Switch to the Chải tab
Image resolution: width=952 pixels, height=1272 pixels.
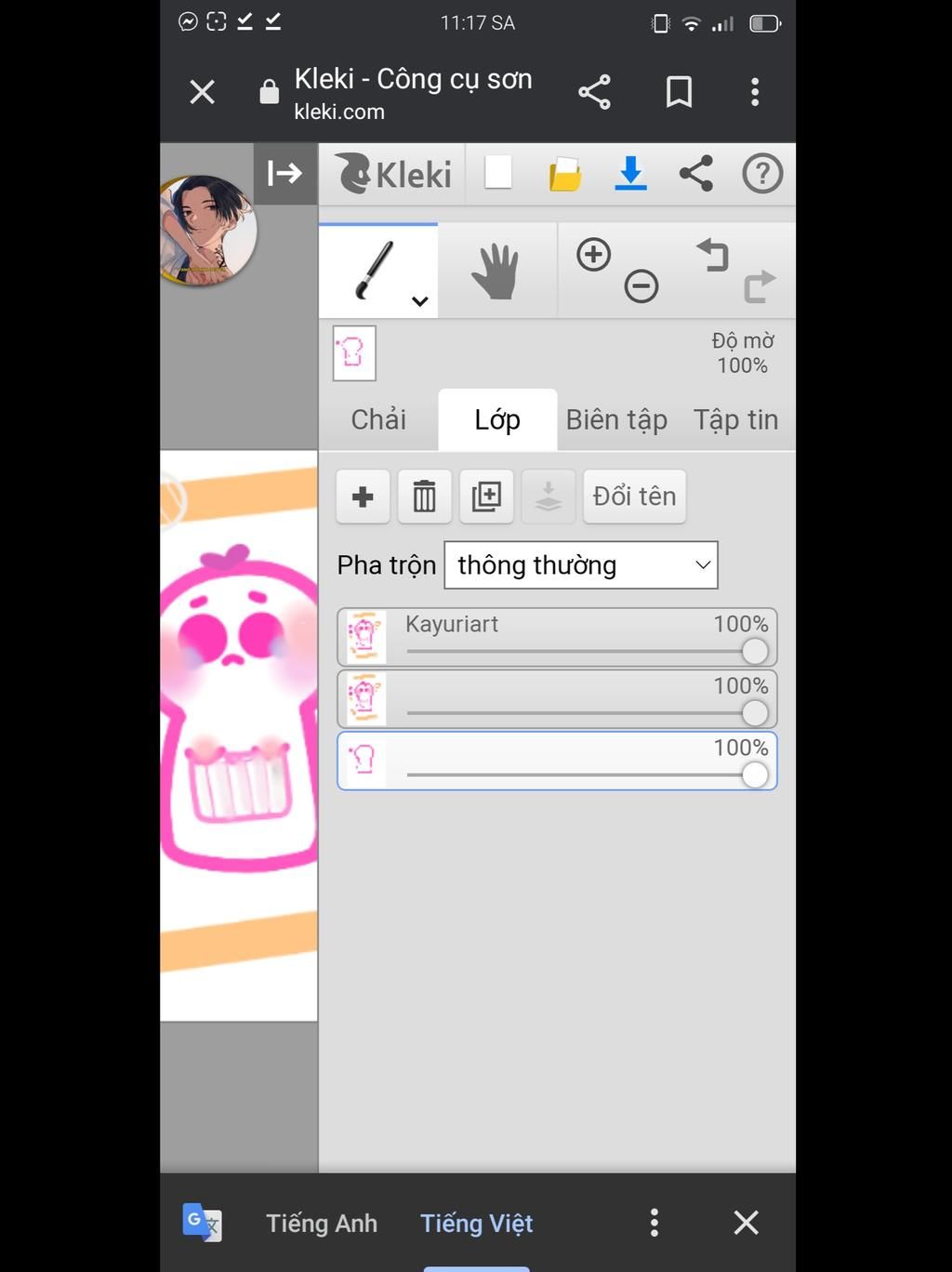(x=378, y=419)
